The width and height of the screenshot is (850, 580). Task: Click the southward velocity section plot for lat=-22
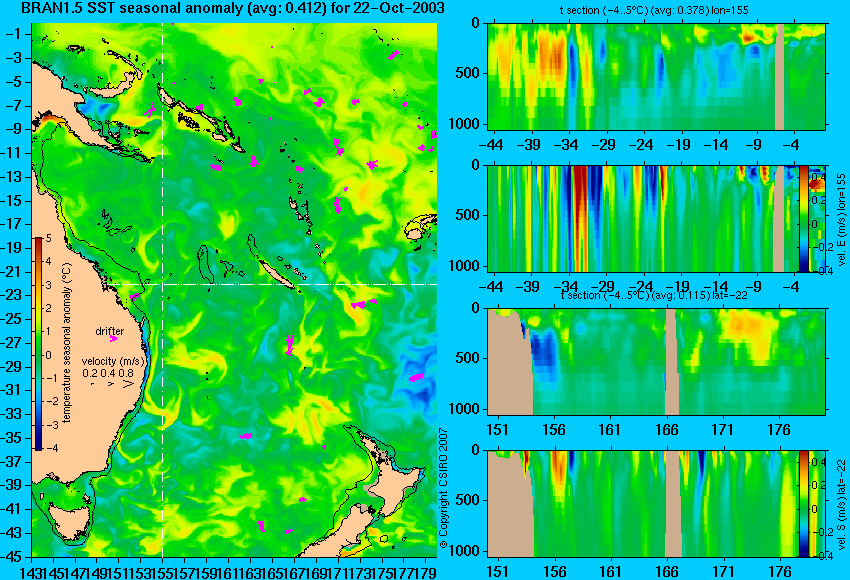coord(643,503)
